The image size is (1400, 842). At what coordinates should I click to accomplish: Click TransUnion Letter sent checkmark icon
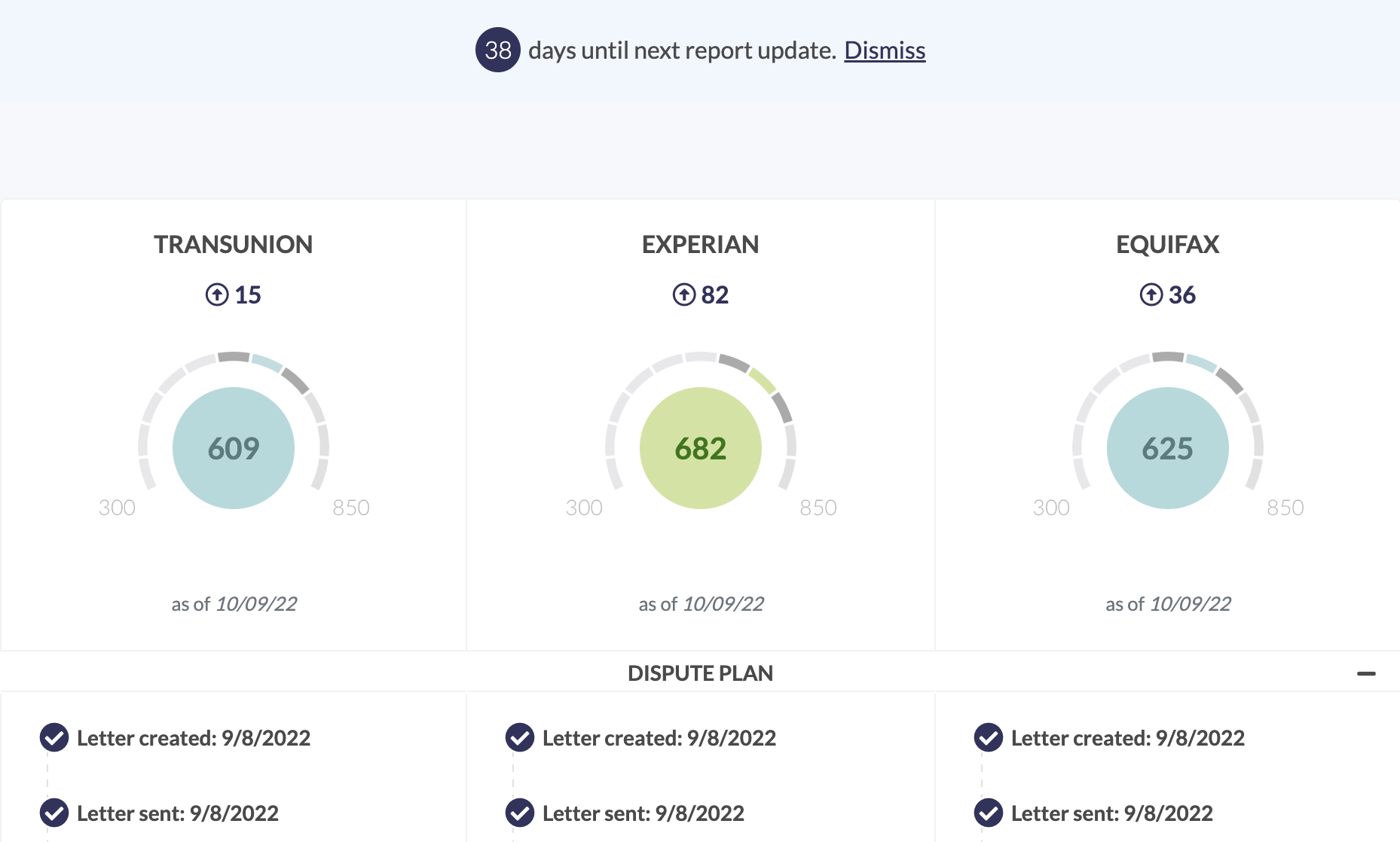54,813
